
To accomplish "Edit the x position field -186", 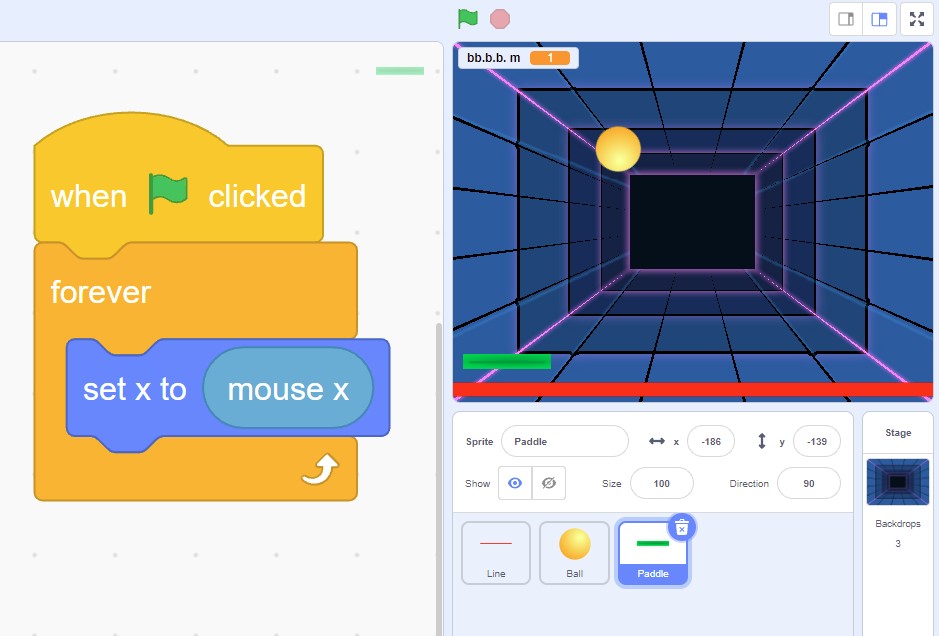I will [711, 441].
